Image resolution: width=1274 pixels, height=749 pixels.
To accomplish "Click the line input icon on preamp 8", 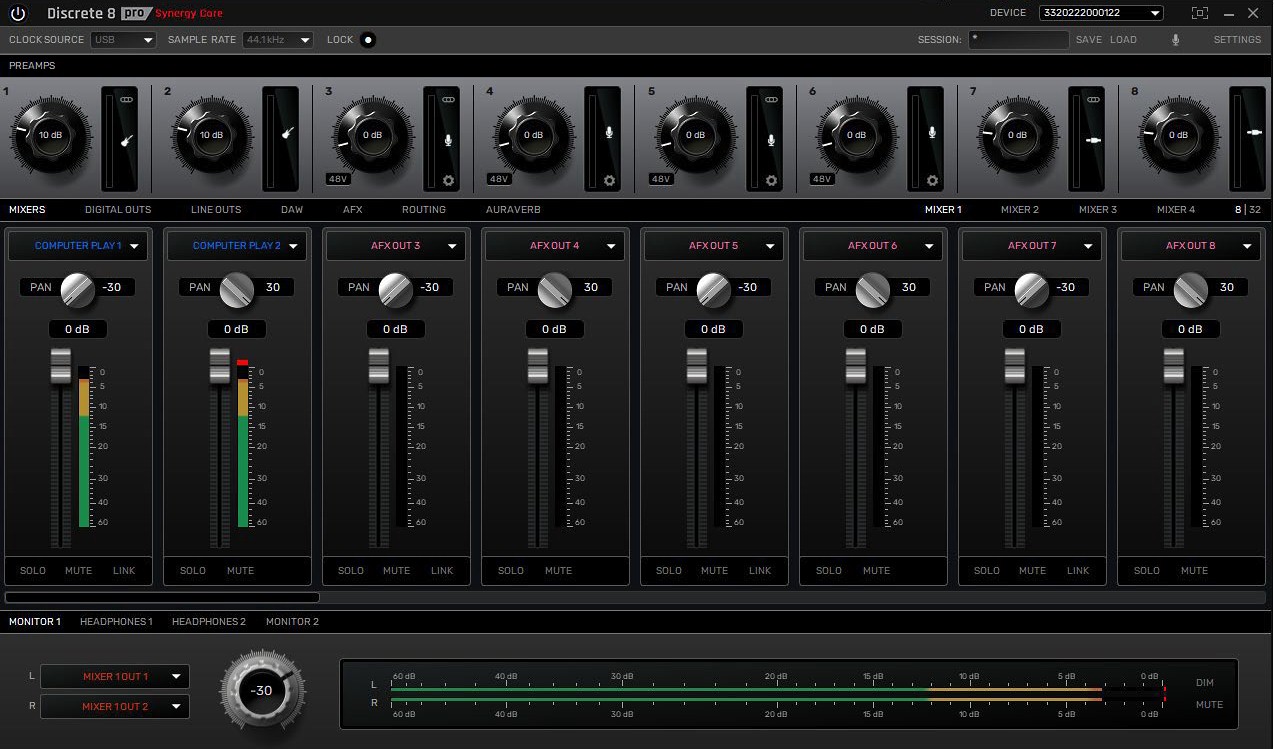I will (1254, 131).
